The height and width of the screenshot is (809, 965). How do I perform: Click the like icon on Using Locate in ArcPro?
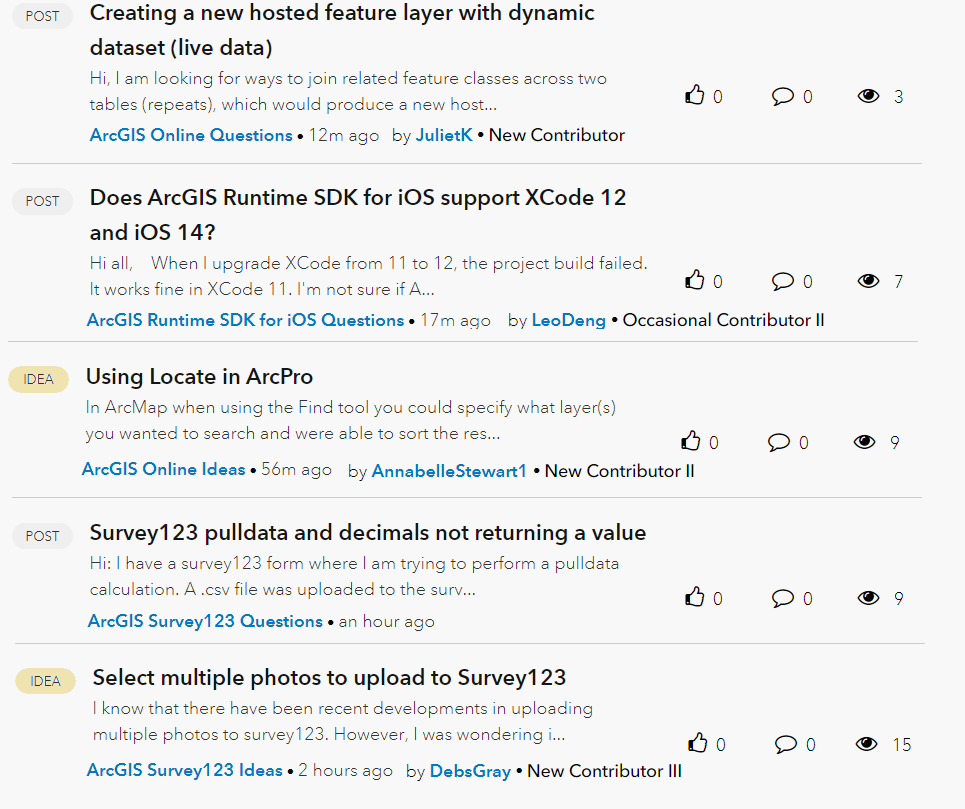coord(691,441)
